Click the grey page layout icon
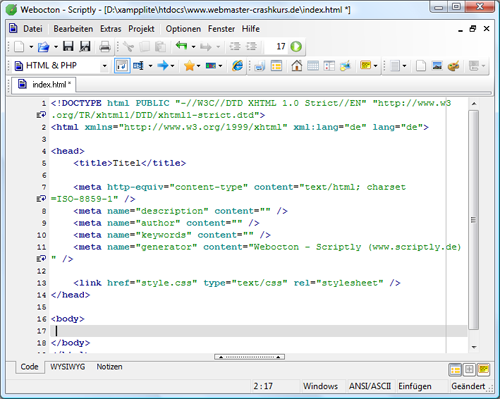The width and height of the screenshot is (500, 399). [395, 66]
